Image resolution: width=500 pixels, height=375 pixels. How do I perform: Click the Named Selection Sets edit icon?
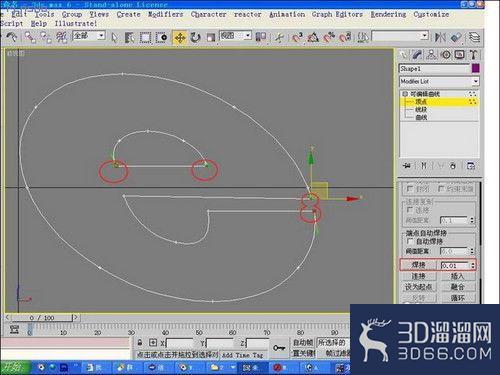coord(363,37)
